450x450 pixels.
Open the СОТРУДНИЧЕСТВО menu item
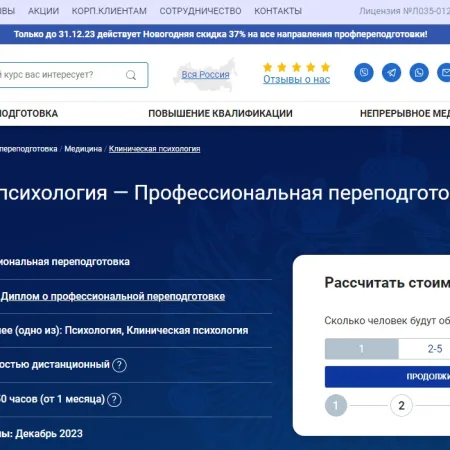coord(200,11)
